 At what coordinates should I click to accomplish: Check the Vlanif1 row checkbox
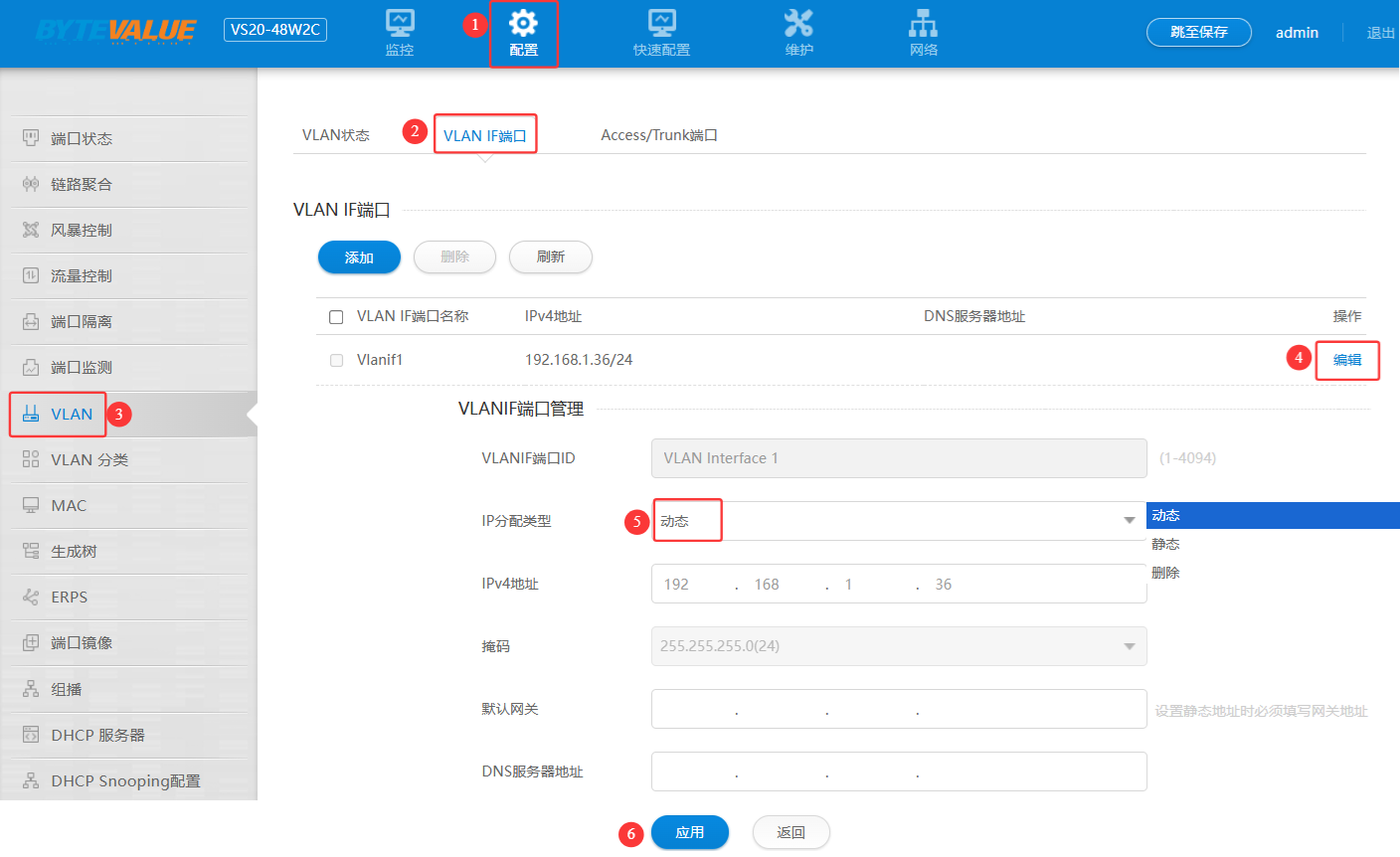[336, 360]
